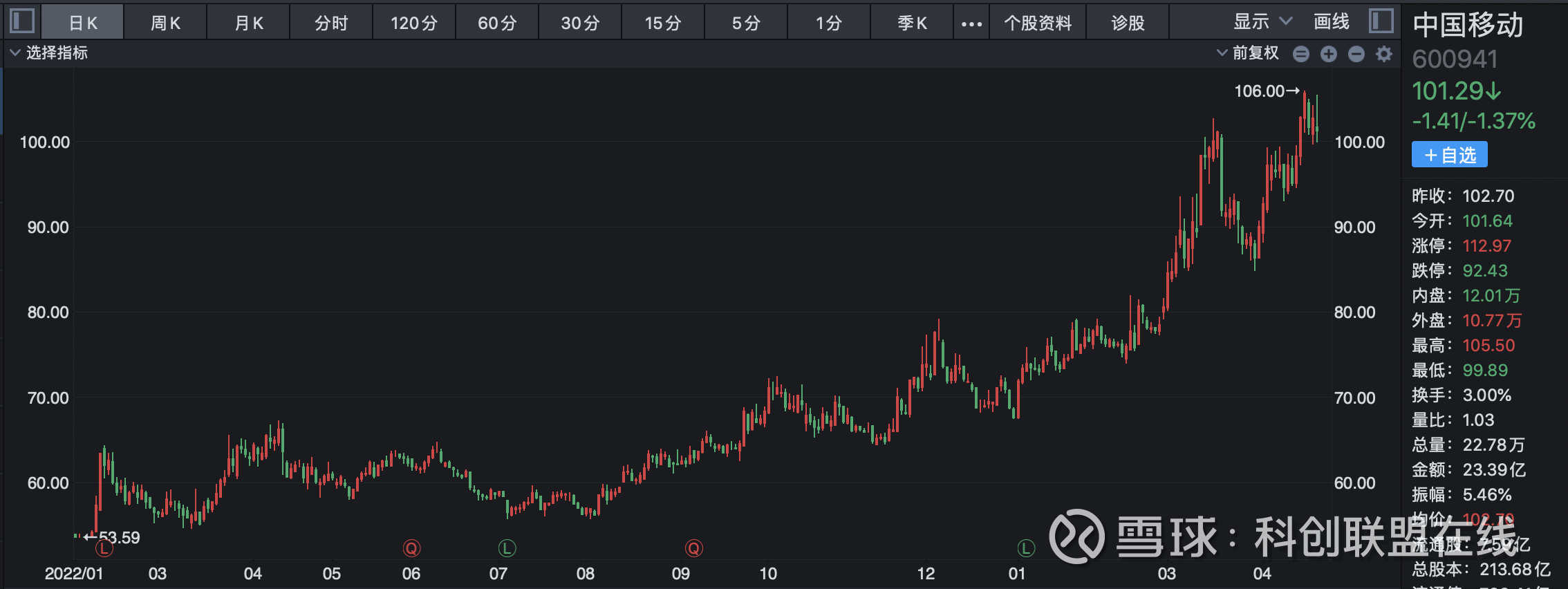
Task: Expand the 显示 display dropdown
Action: [1262, 21]
